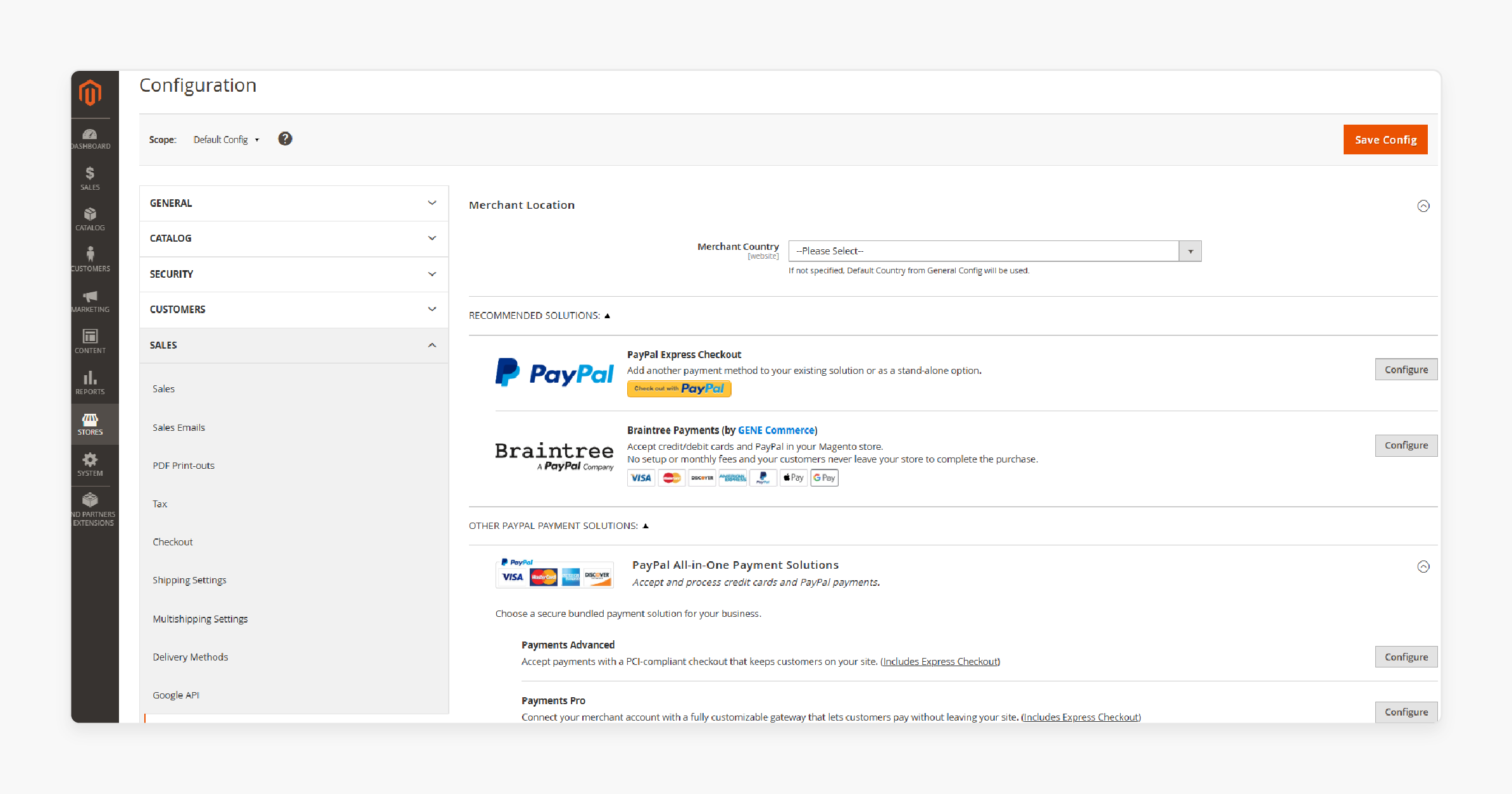
Task: Configure Braintree Payments
Action: coord(1406,445)
